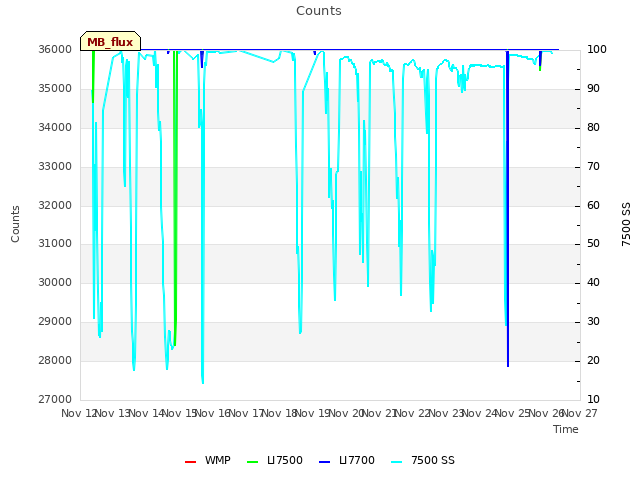Click the 31000 tick on left axis

(55, 244)
